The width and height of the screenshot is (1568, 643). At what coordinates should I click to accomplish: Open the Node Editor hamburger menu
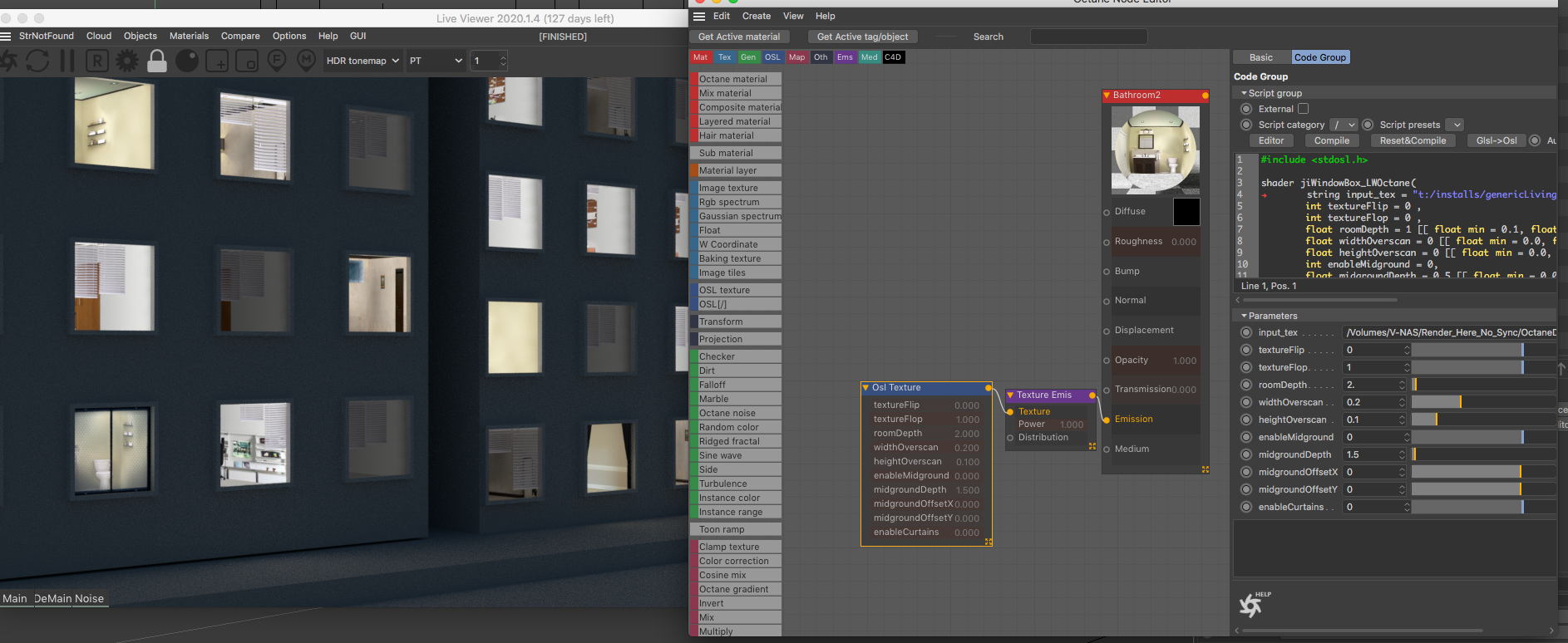click(699, 17)
